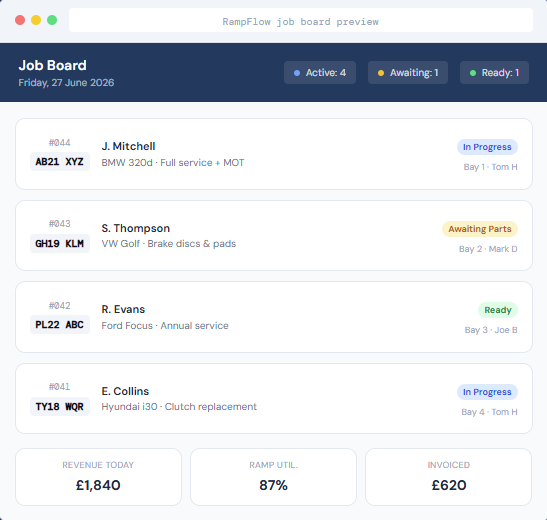
Task: Click the RampFlow job board preview title bar
Action: point(301,20)
